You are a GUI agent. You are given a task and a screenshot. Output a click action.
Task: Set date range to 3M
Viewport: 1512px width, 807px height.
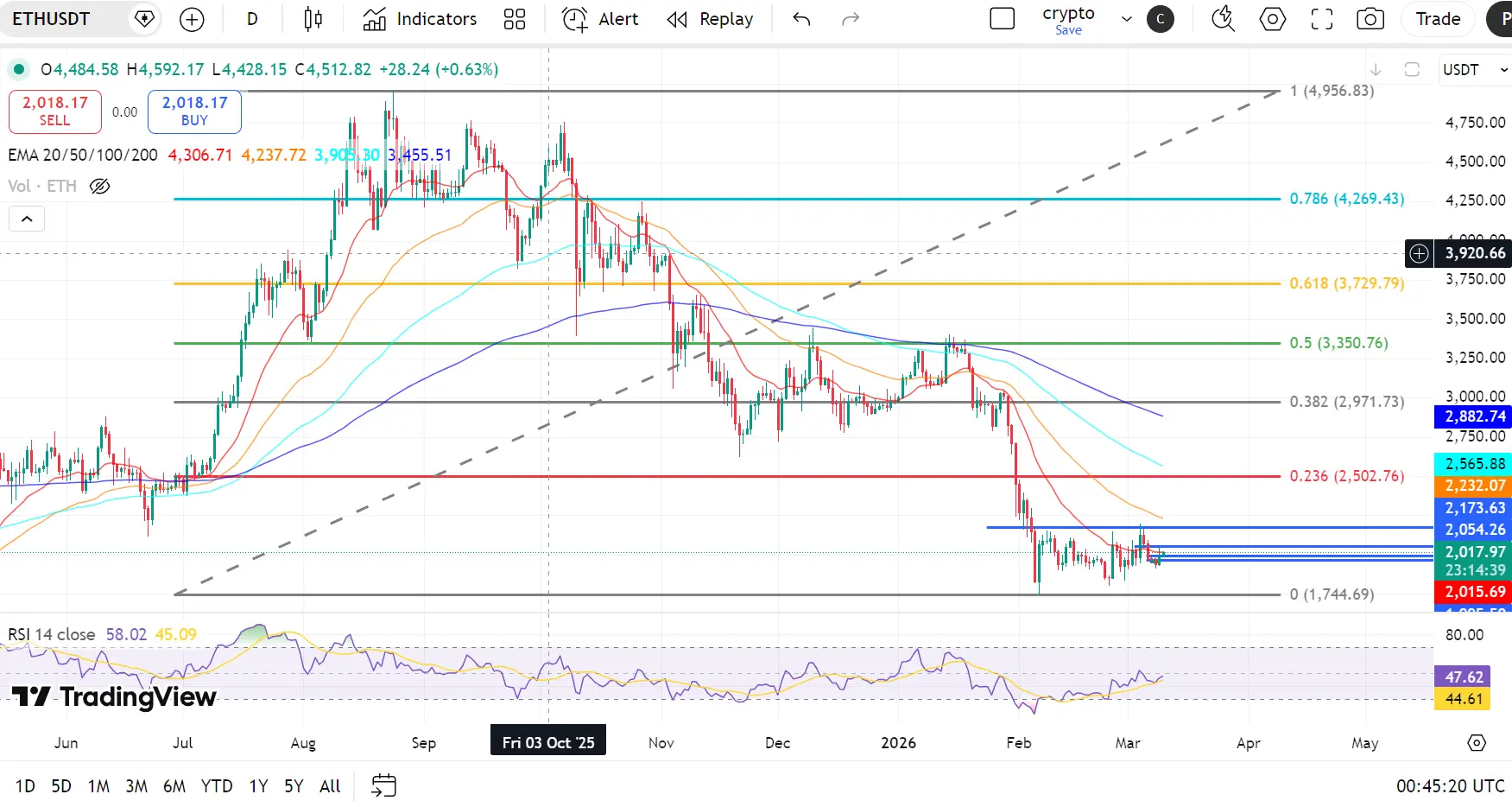(136, 786)
